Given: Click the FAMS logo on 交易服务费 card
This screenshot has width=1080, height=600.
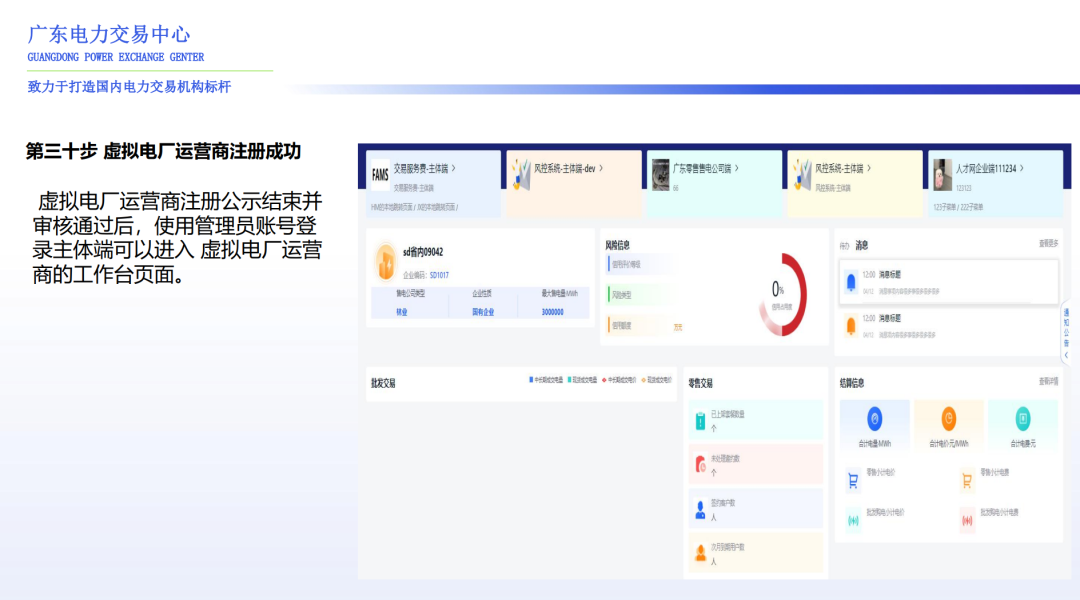Looking at the screenshot, I should (x=380, y=173).
